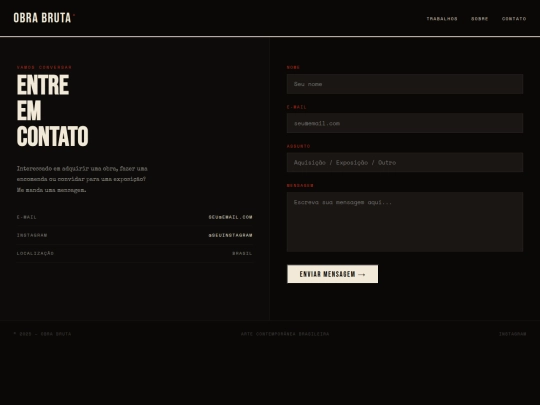Screen dimensions: 540x405
Task: Open the Trabalhos nav item
Action: tap(442, 19)
